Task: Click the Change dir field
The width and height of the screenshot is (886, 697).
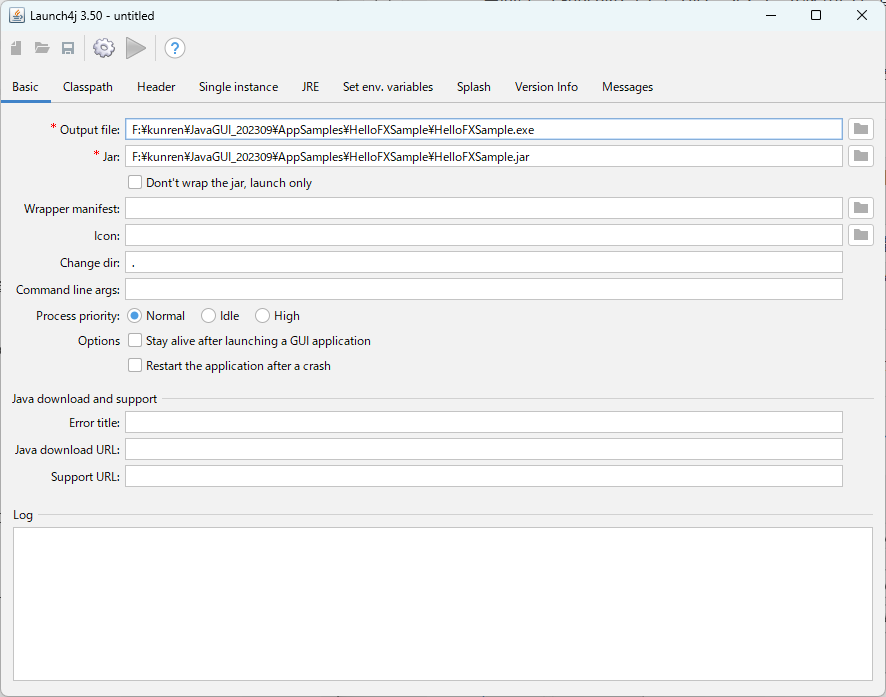Action: point(484,262)
